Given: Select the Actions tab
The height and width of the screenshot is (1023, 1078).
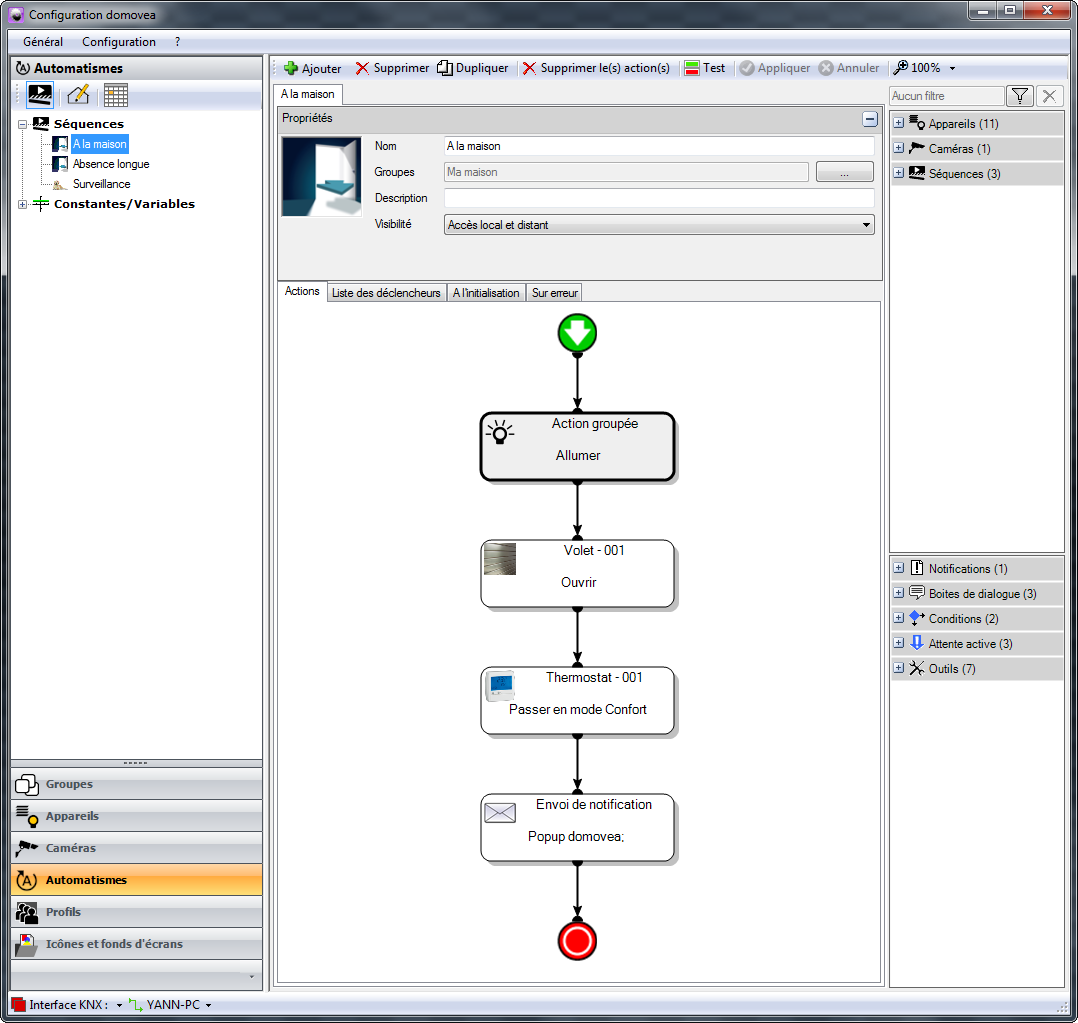Looking at the screenshot, I should tap(302, 292).
